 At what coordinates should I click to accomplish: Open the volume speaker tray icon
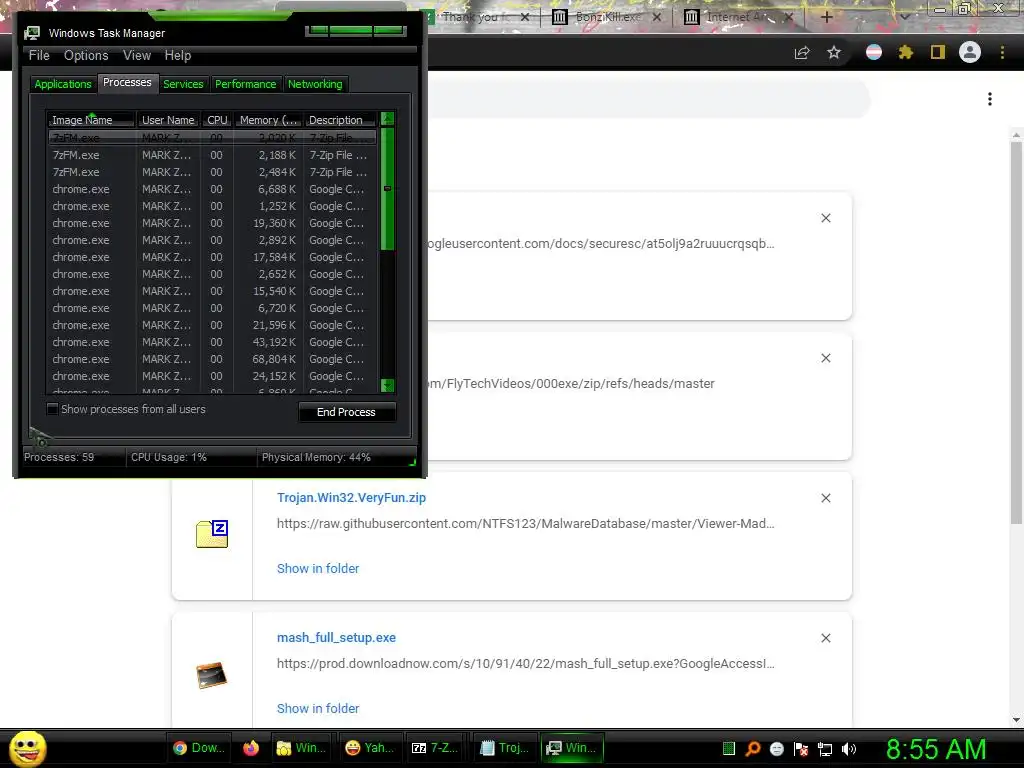click(x=849, y=748)
